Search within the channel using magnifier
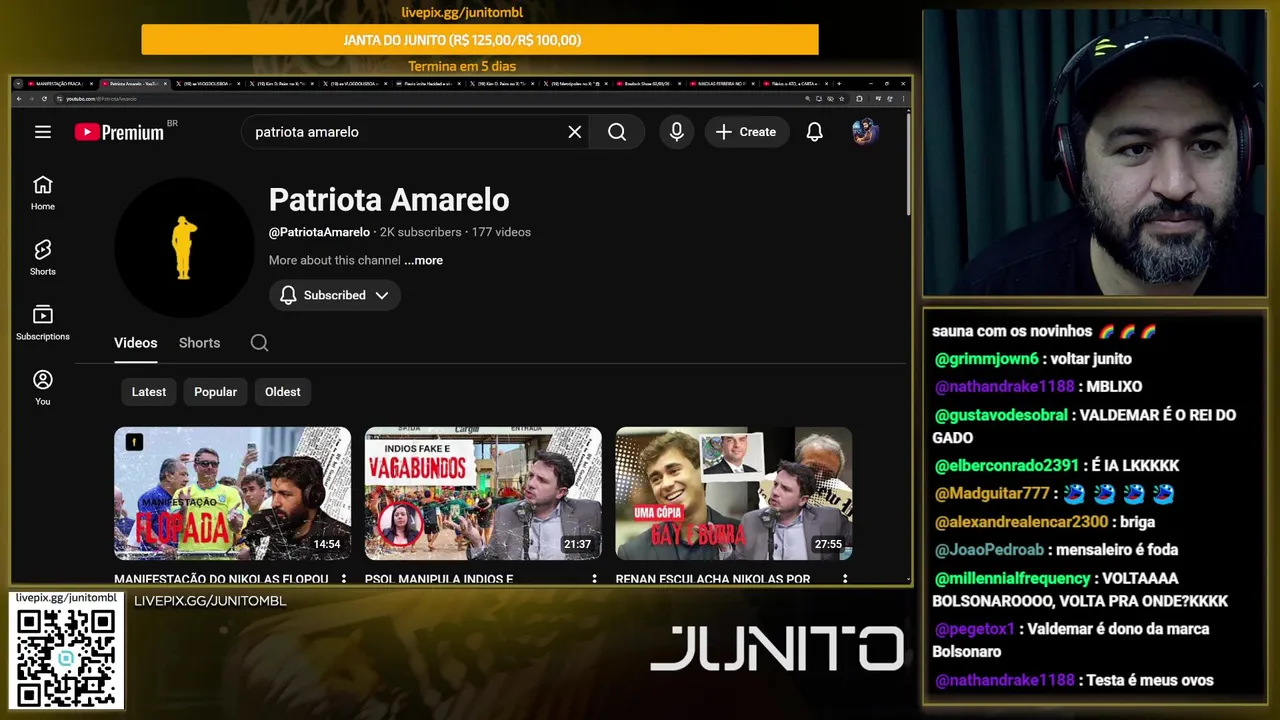 (x=259, y=343)
